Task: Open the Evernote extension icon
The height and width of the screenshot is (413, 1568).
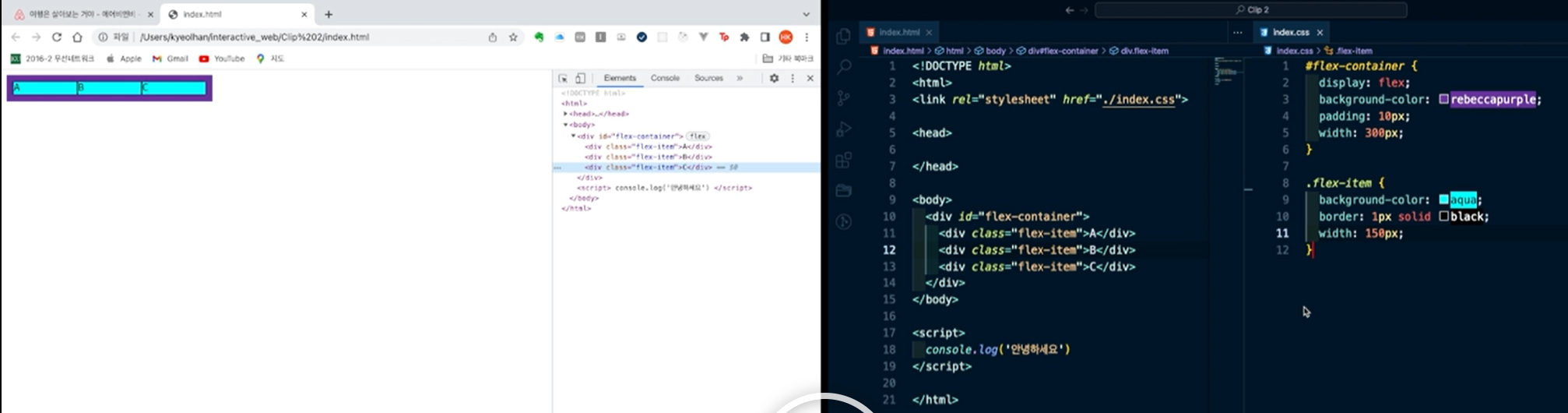Action: click(539, 37)
